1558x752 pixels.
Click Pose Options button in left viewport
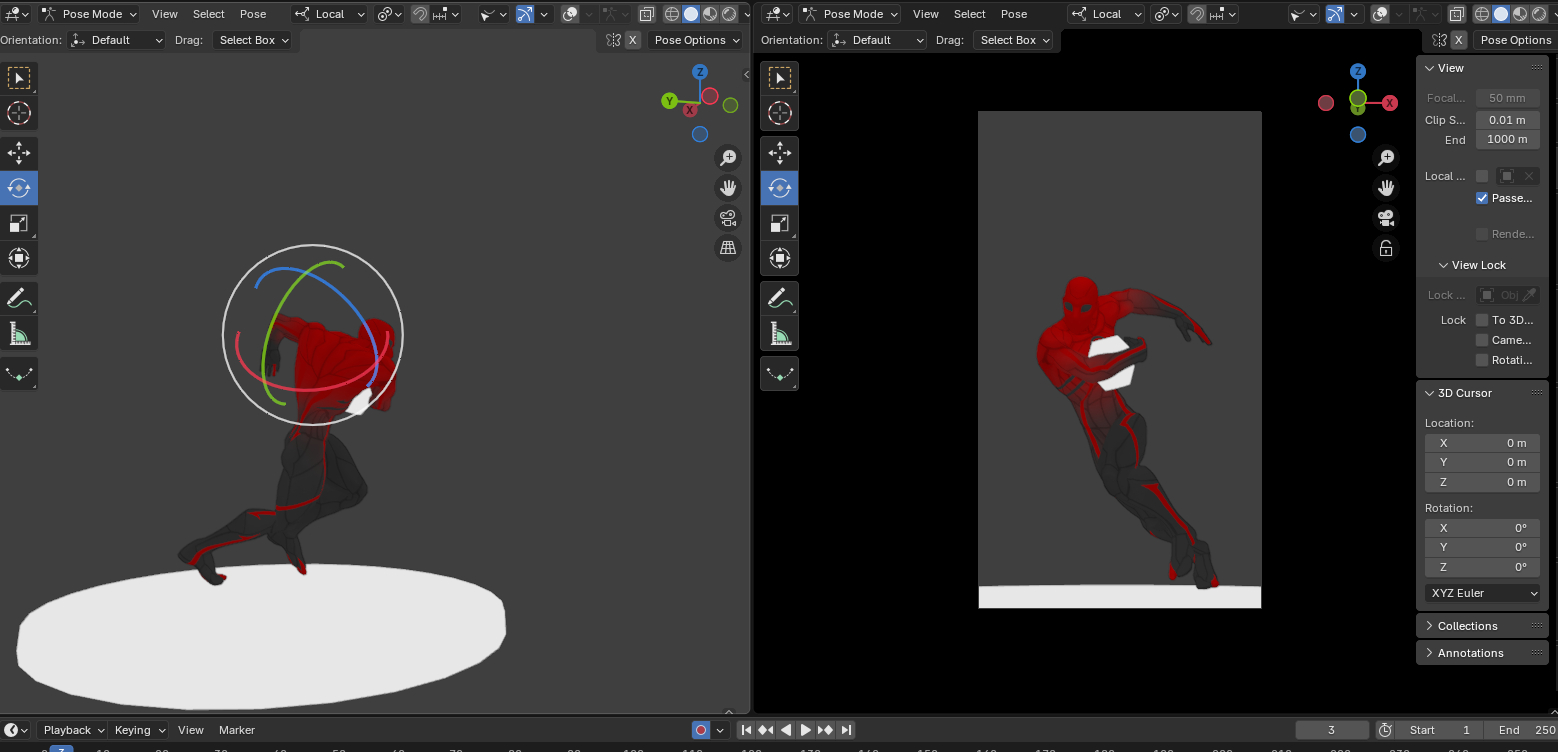click(x=696, y=40)
